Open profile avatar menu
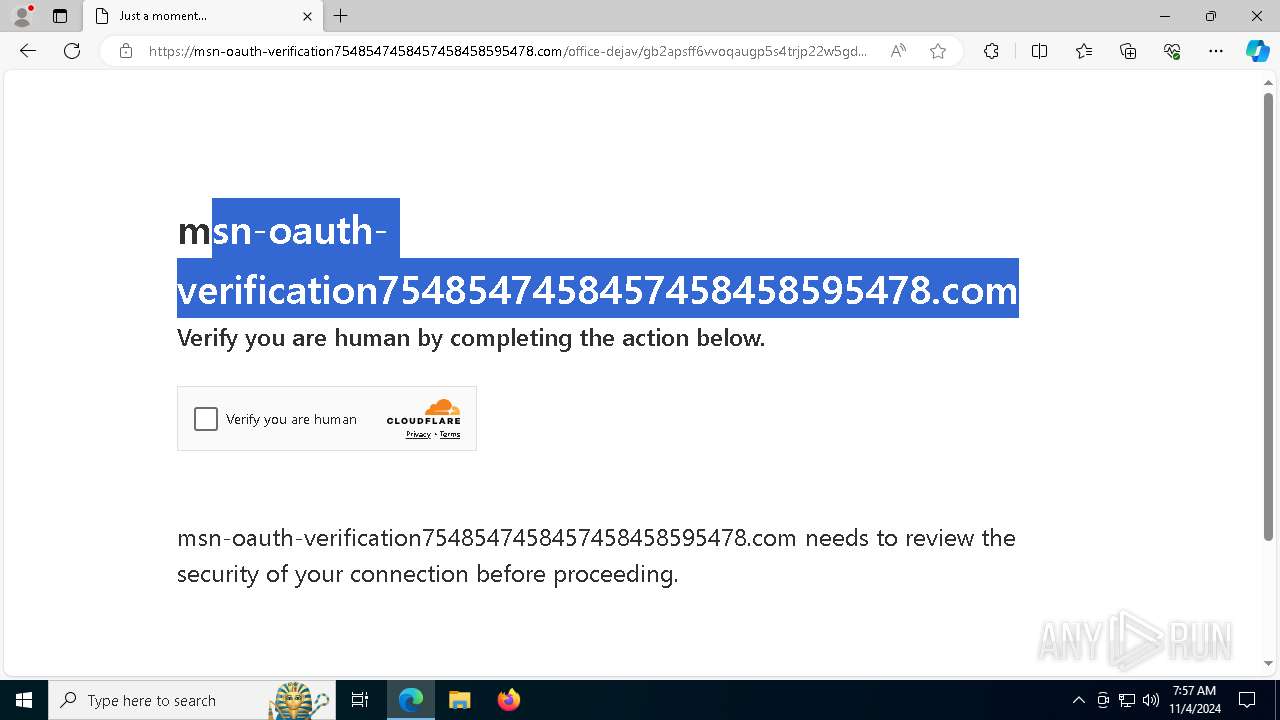 coord(22,16)
